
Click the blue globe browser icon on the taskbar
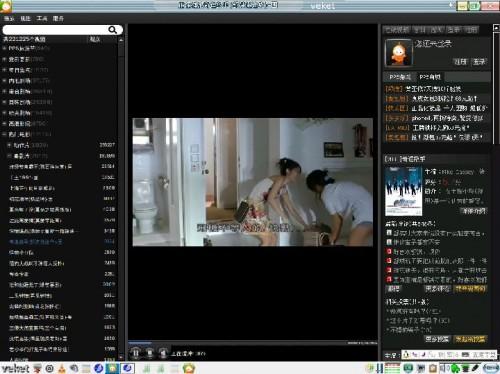pyautogui.click(x=98, y=369)
